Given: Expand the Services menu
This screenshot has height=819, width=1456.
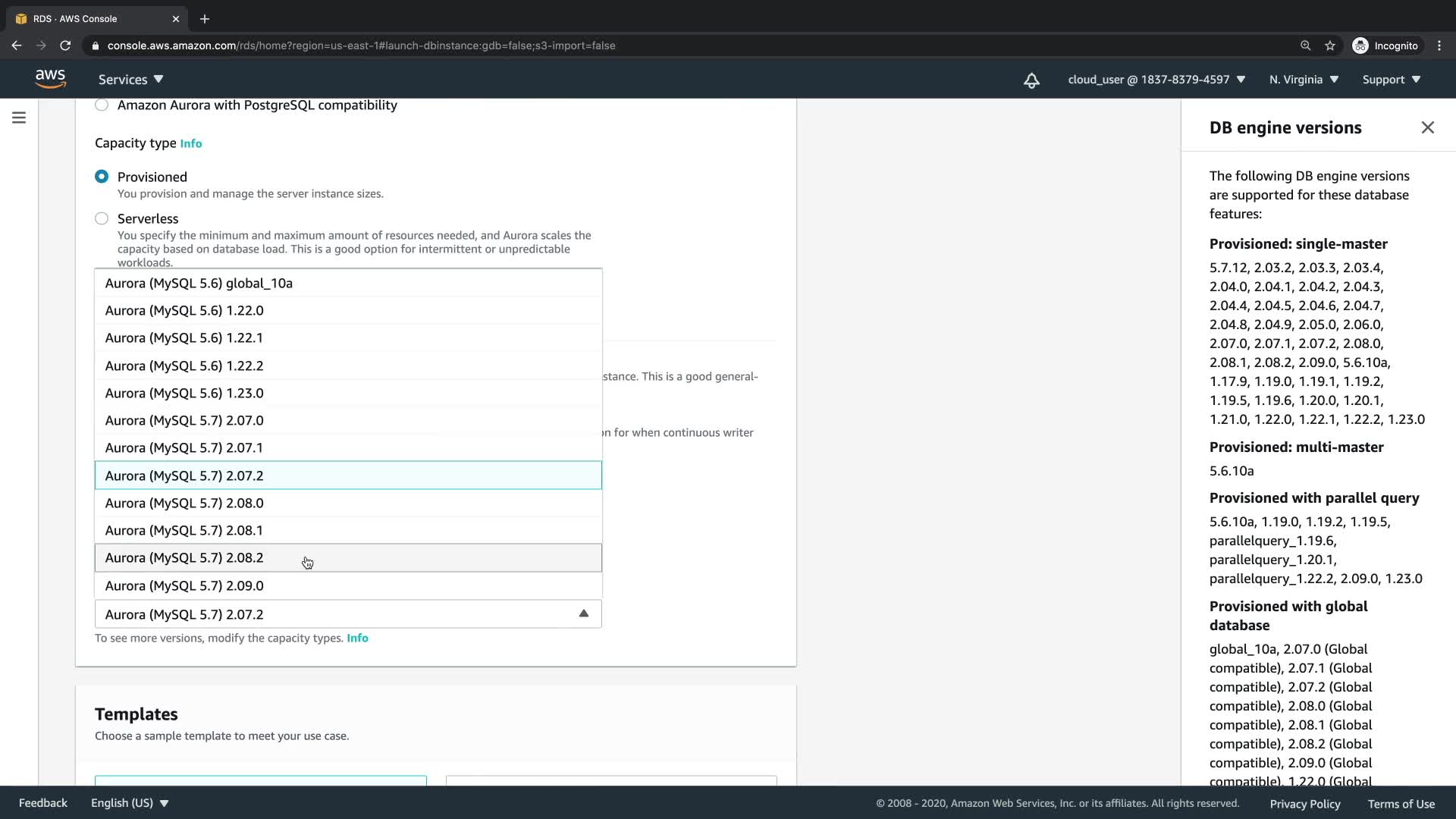Looking at the screenshot, I should tap(130, 80).
